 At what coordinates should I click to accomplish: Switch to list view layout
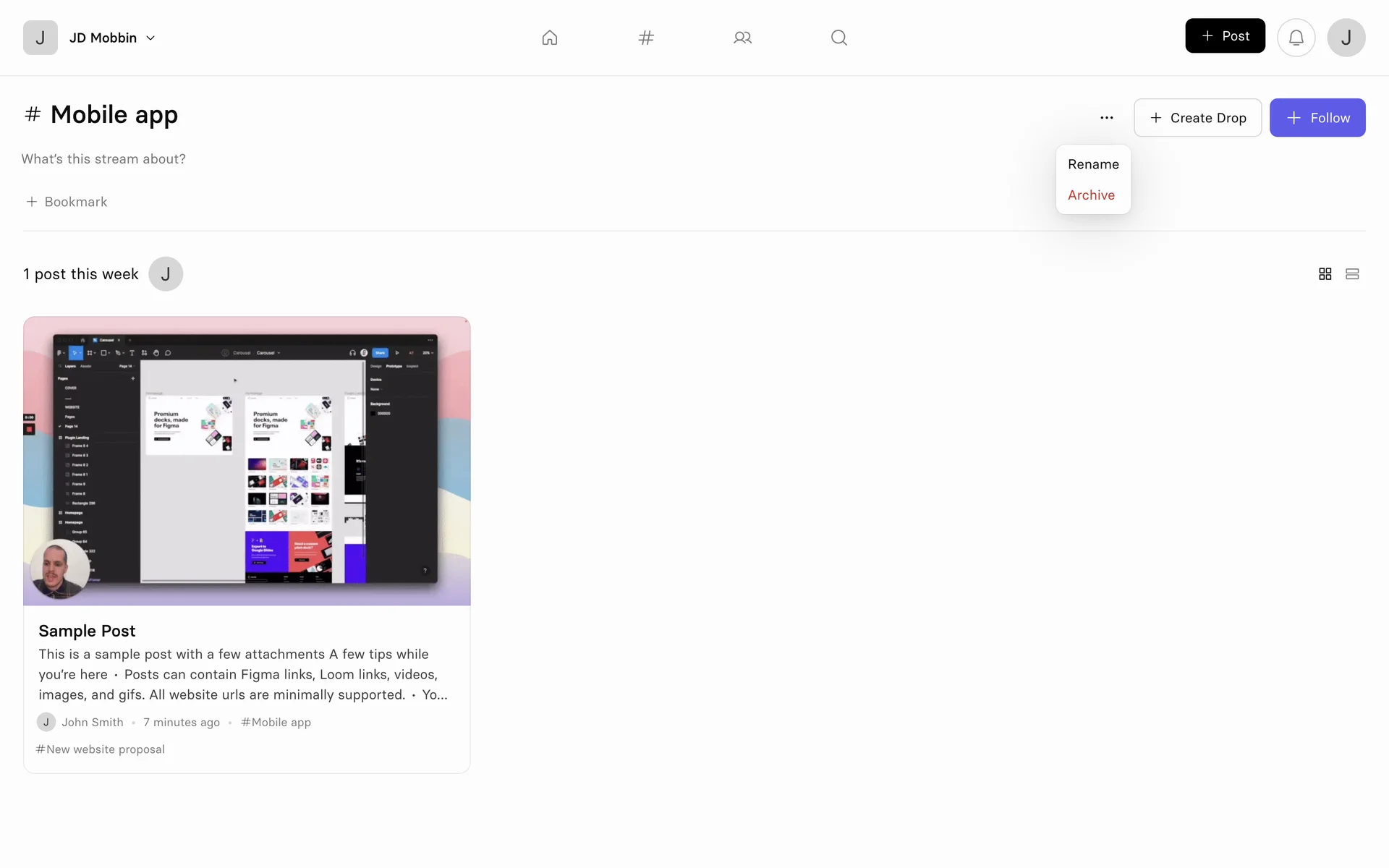point(1352,274)
